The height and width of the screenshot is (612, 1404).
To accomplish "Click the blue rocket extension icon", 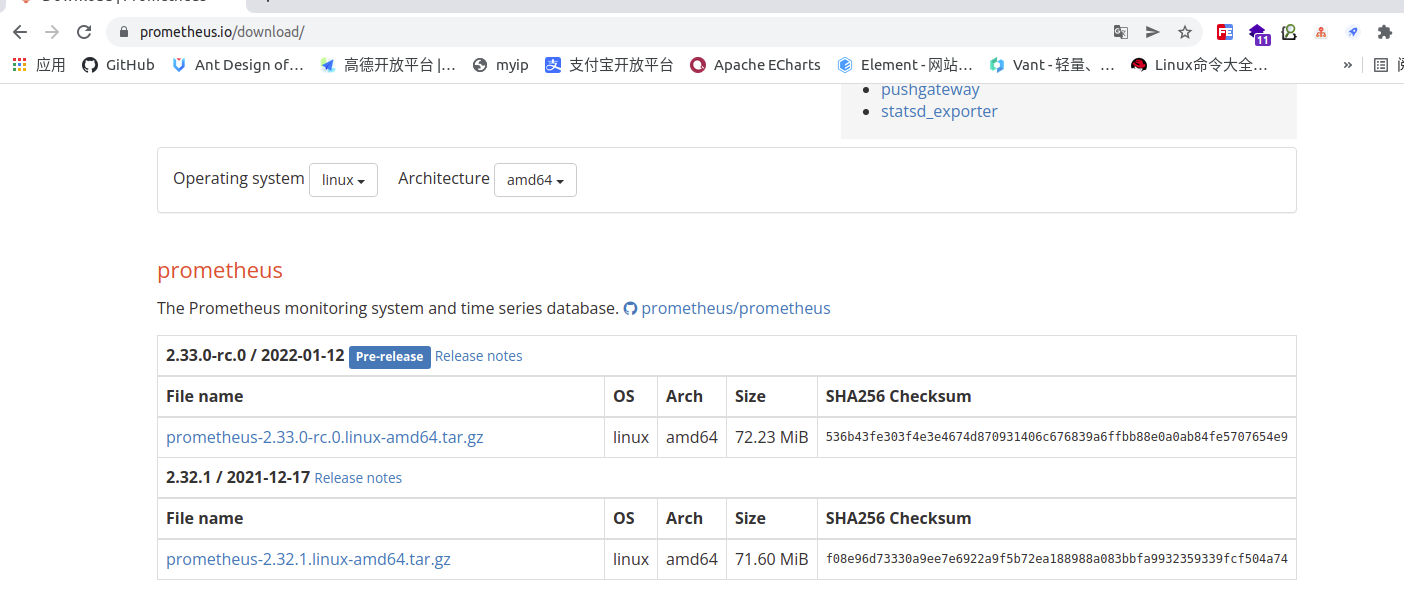I will click(x=1353, y=32).
